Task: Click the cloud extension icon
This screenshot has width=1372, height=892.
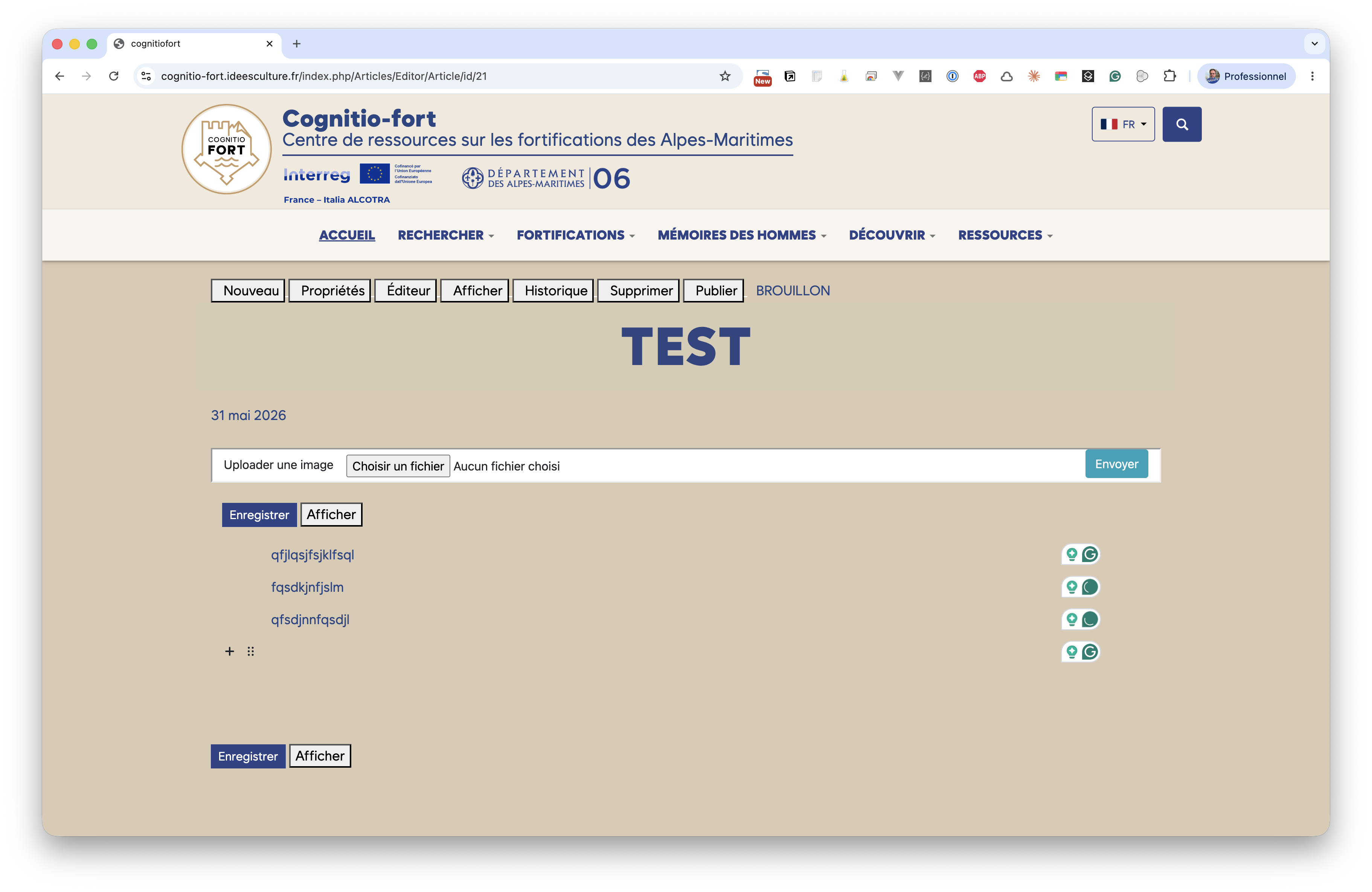Action: point(1006,76)
